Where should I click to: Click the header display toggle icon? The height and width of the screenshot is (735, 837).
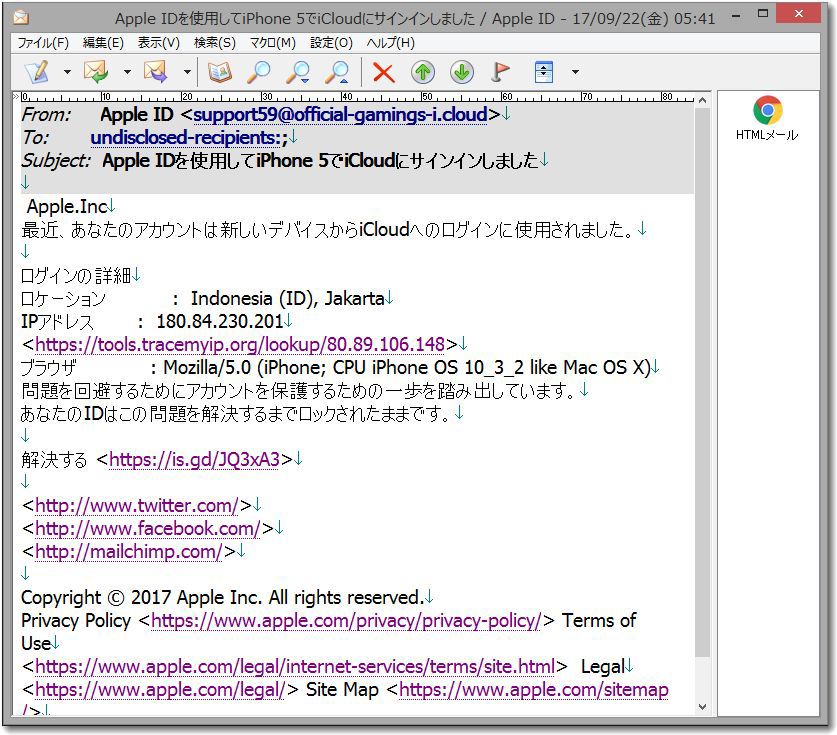[543, 72]
